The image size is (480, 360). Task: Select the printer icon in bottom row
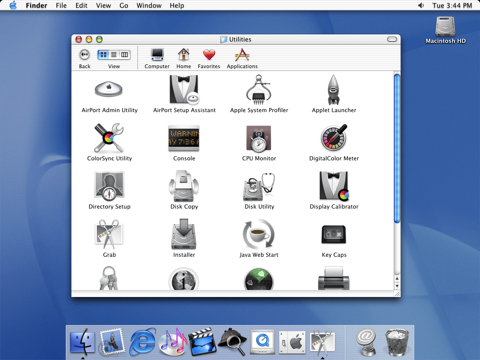[334, 278]
